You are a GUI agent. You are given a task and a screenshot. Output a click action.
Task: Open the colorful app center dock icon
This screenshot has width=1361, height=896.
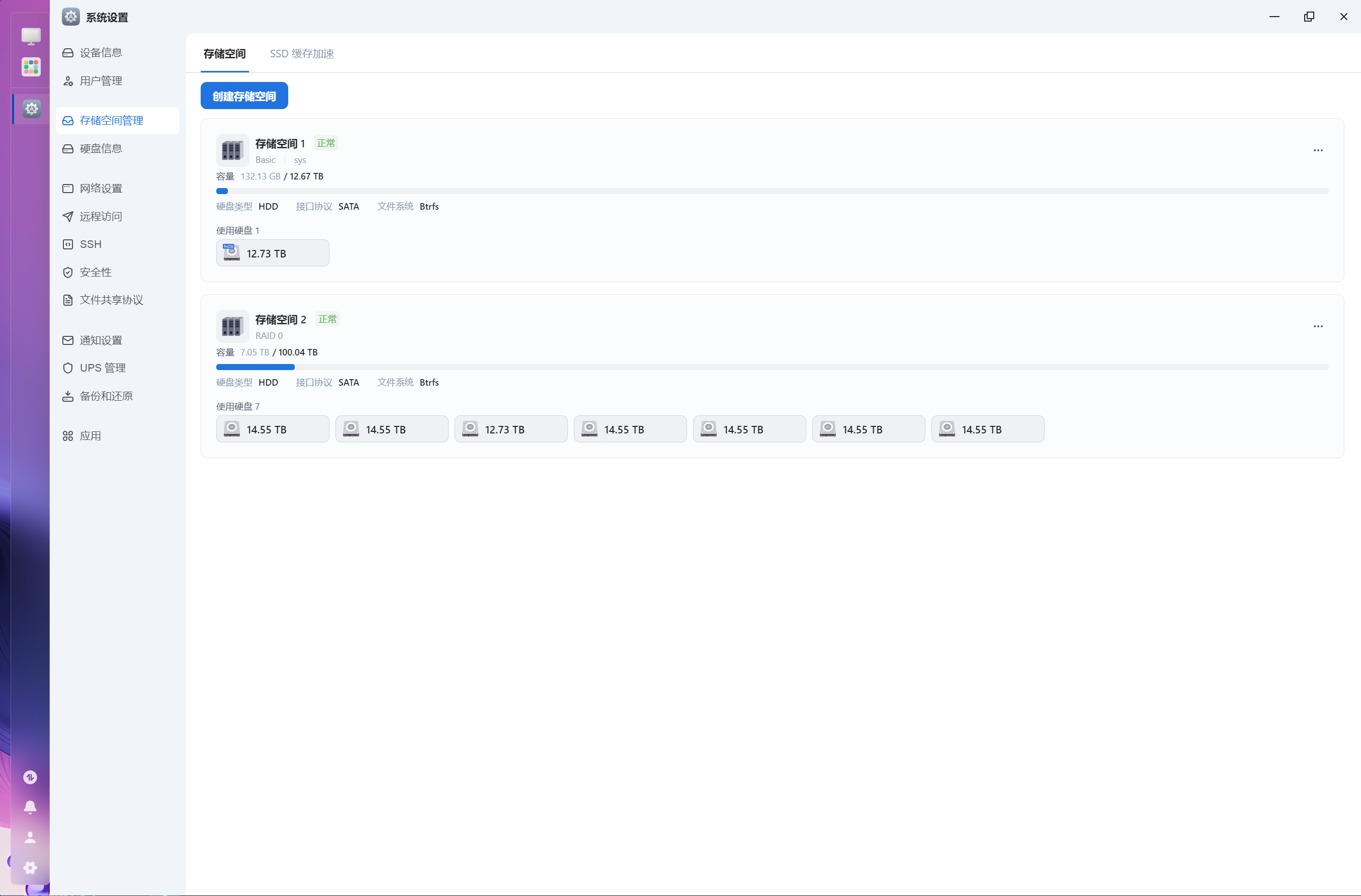31,67
